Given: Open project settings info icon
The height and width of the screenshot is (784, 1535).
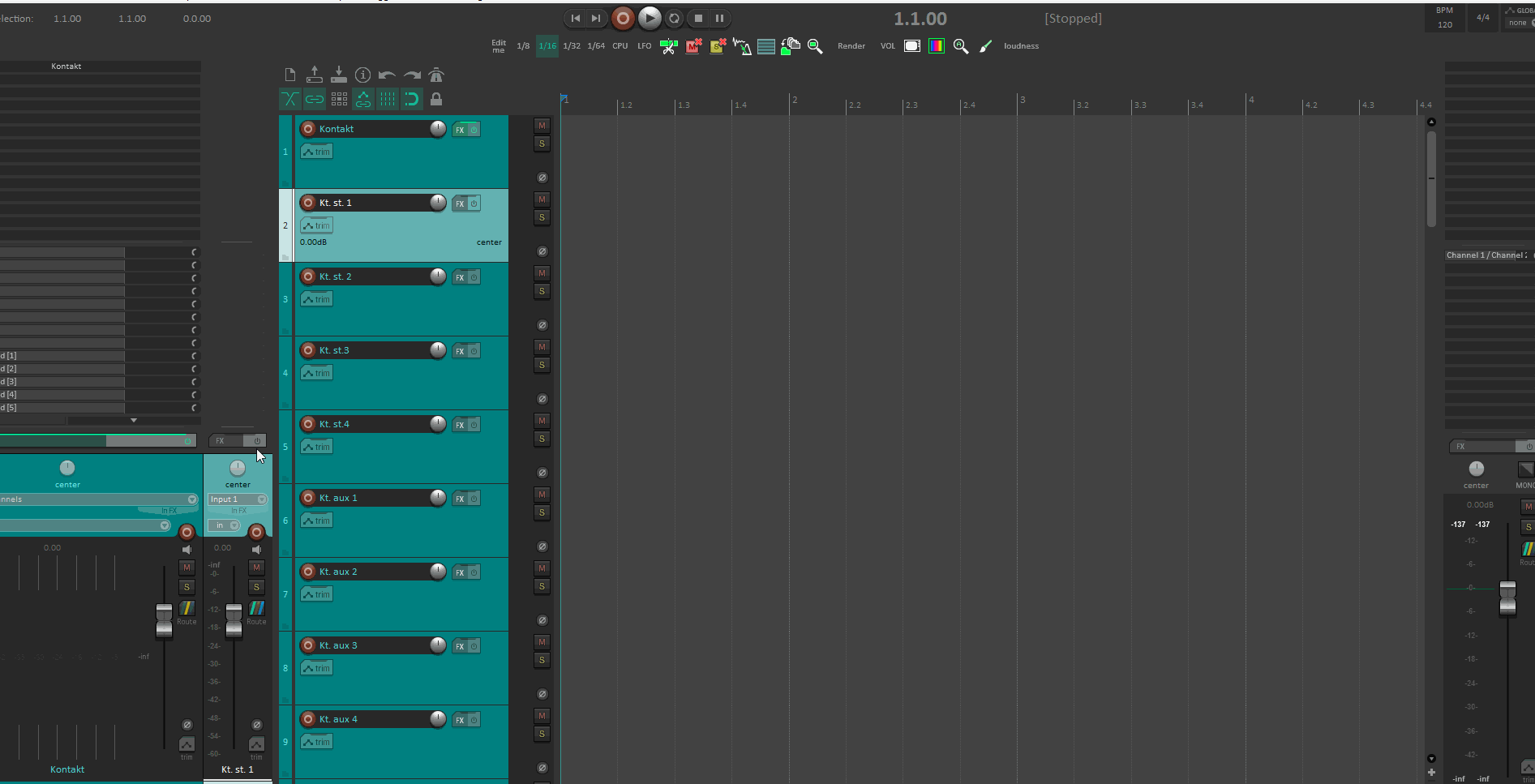Looking at the screenshot, I should click(363, 75).
